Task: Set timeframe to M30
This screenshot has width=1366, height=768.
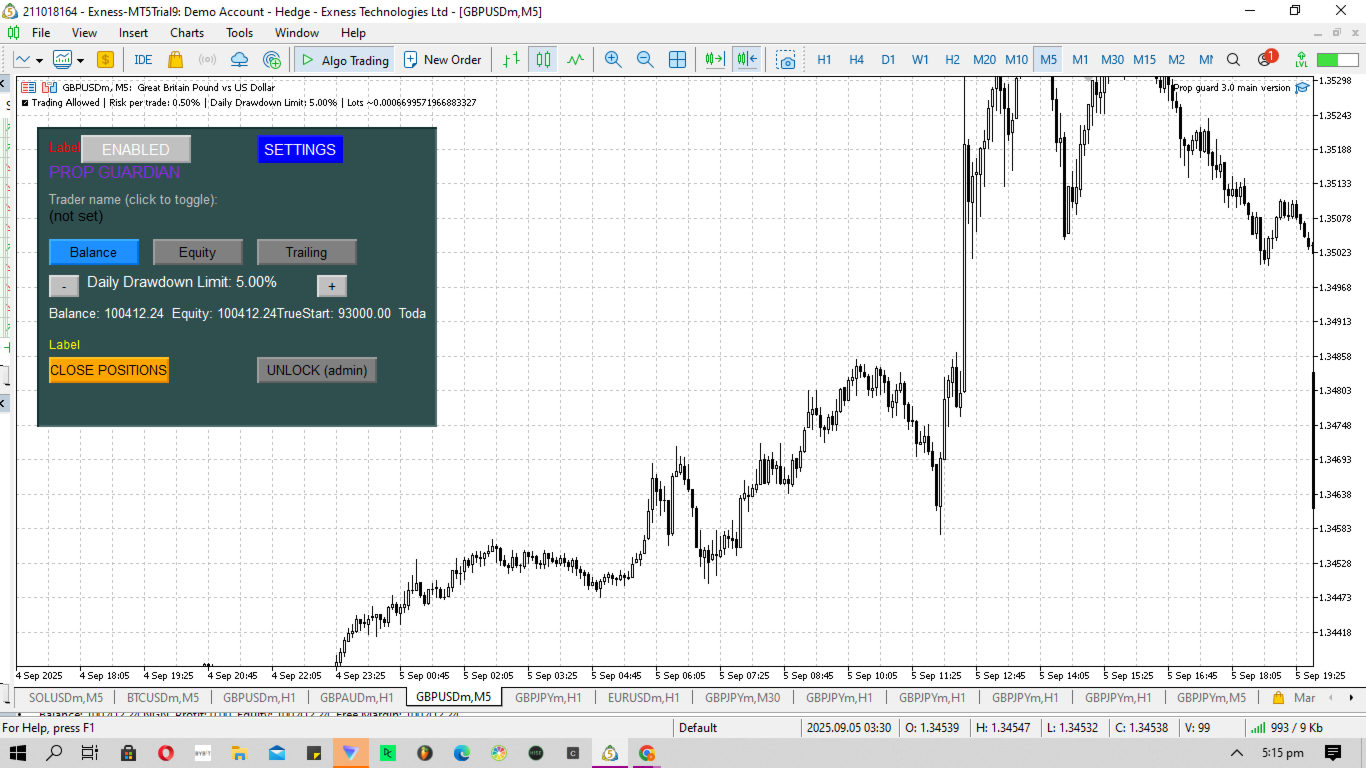Action: 1112,60
